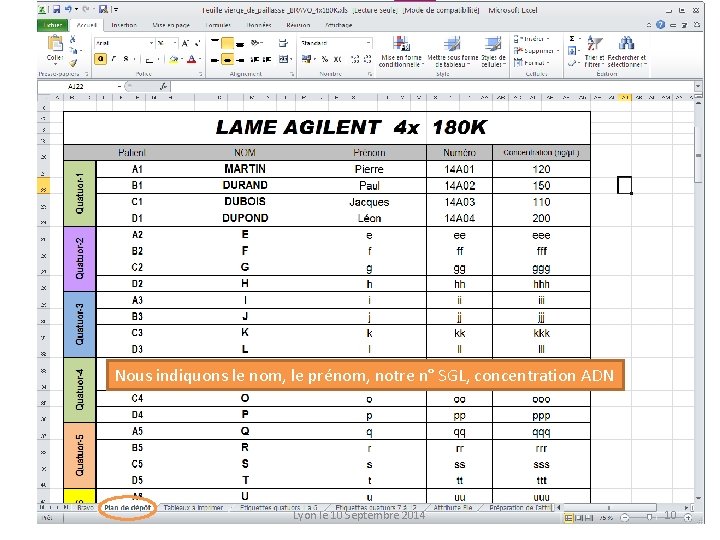Click the format painter brush icon
Viewport: 720px width, 540px height.
point(73,63)
